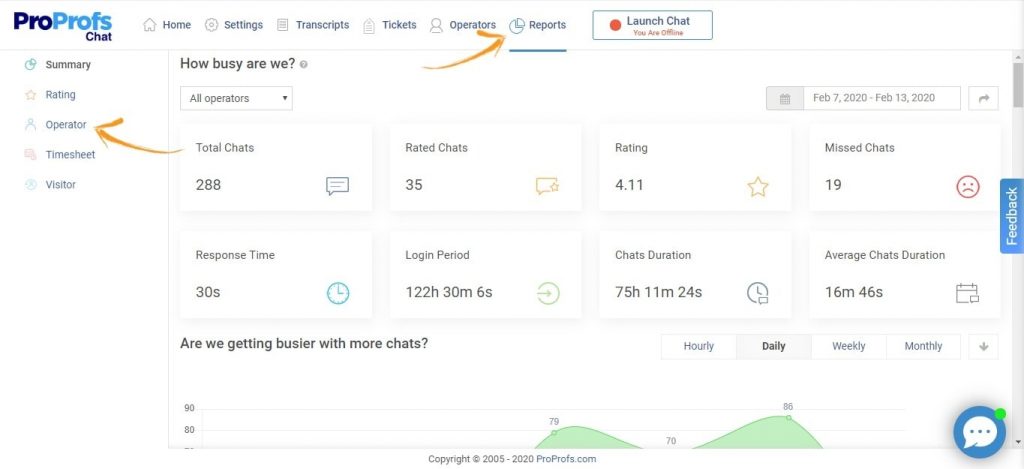
Task: Open the Operator report in sidebar
Action: (x=65, y=125)
